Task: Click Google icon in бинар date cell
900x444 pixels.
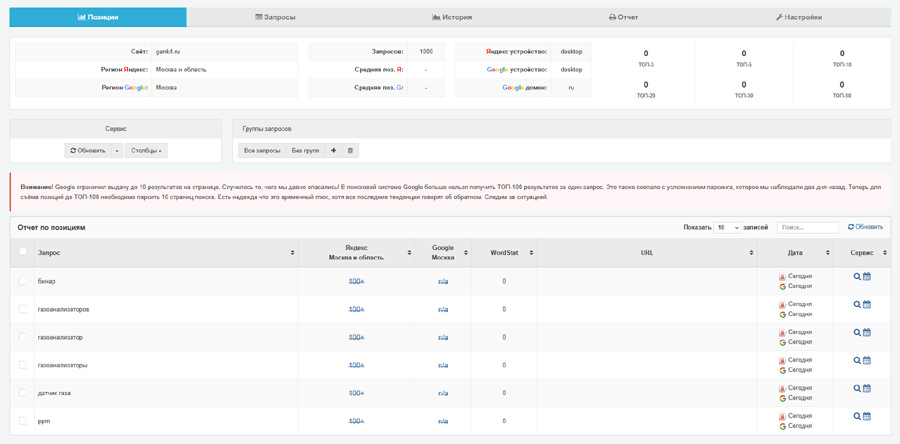Action: tap(782, 286)
